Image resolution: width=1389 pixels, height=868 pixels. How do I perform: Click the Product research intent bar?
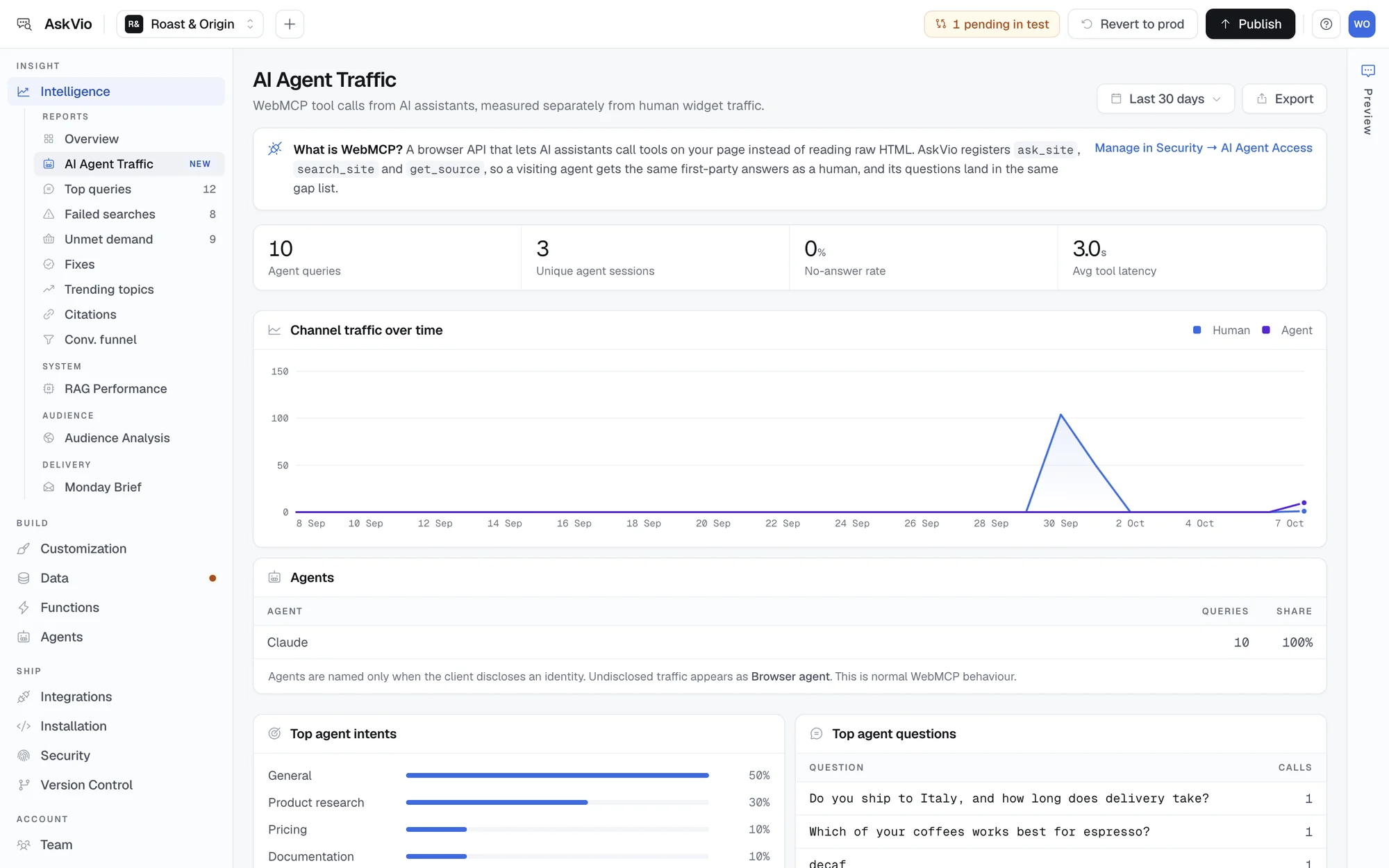click(x=557, y=803)
